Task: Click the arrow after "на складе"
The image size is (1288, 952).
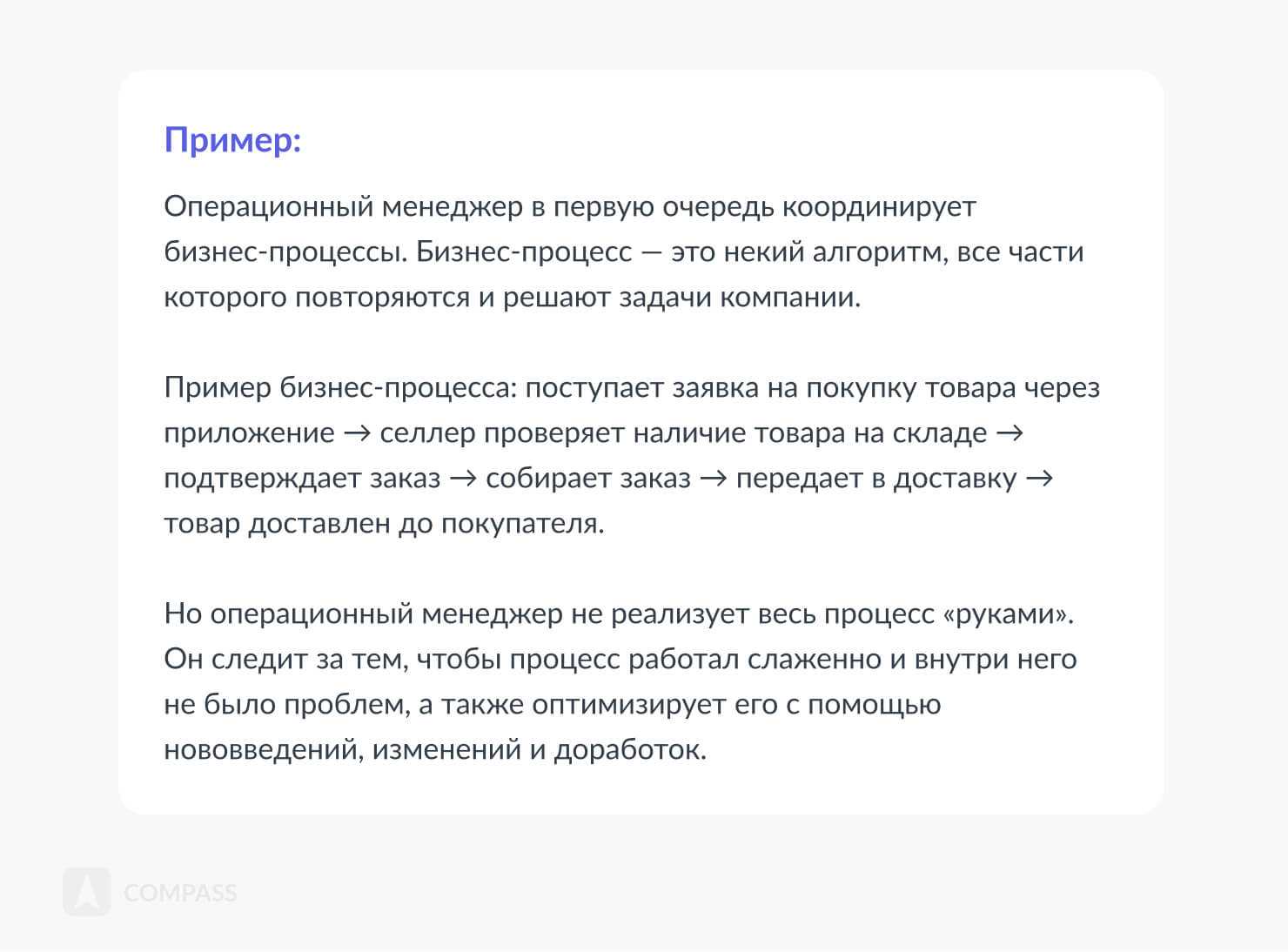Action: point(1008,433)
